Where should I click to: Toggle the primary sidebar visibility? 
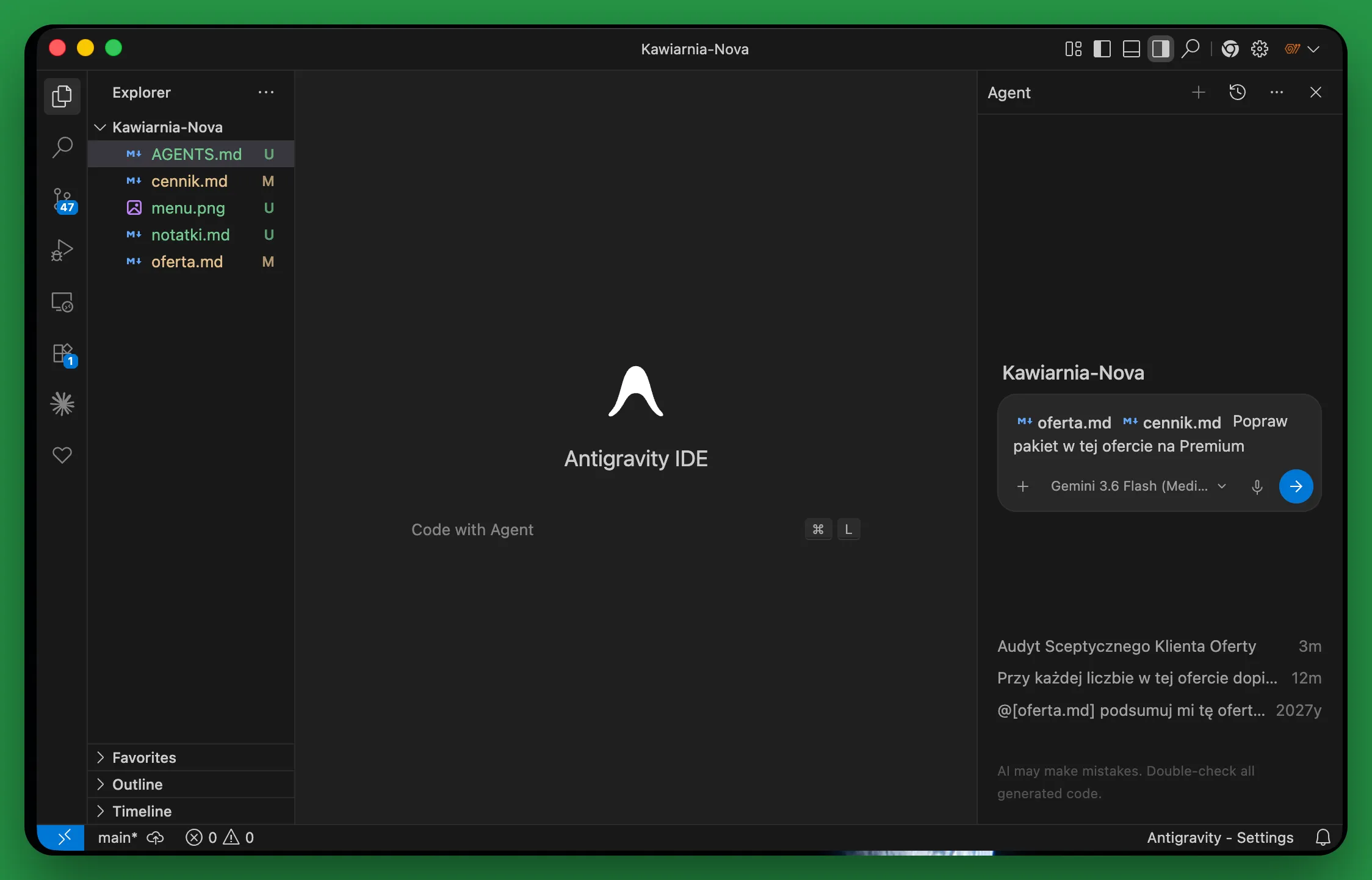[1102, 49]
